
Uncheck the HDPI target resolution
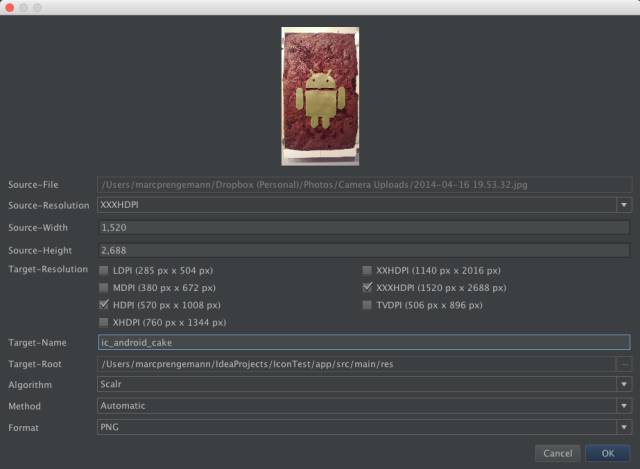click(104, 305)
